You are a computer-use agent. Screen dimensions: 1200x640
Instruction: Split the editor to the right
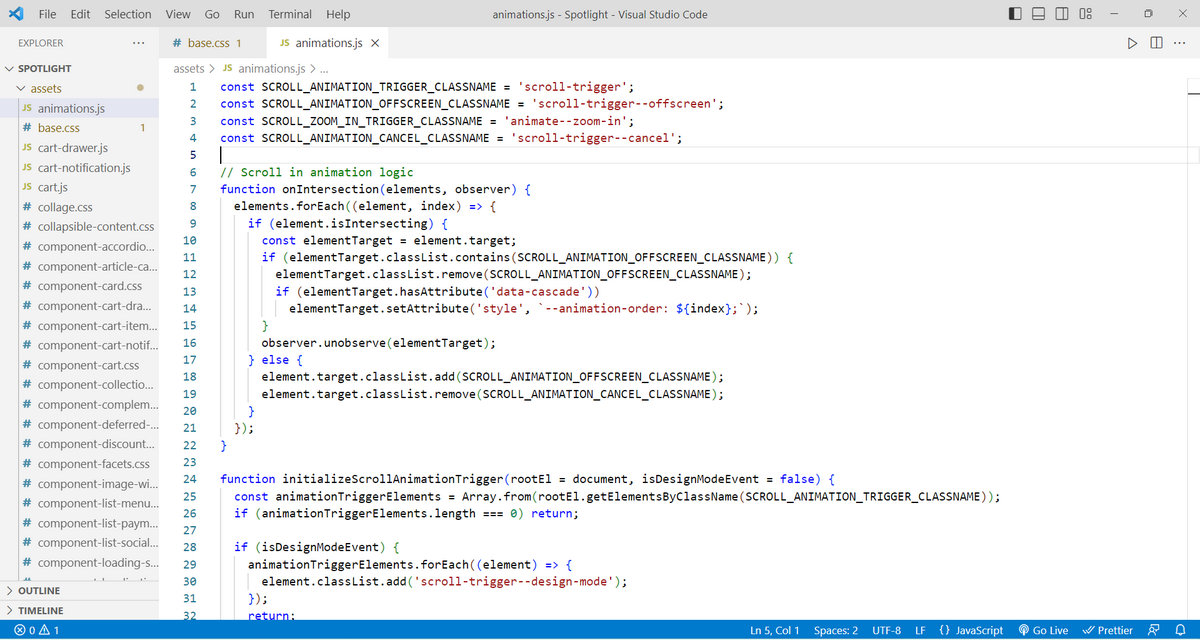point(1156,43)
